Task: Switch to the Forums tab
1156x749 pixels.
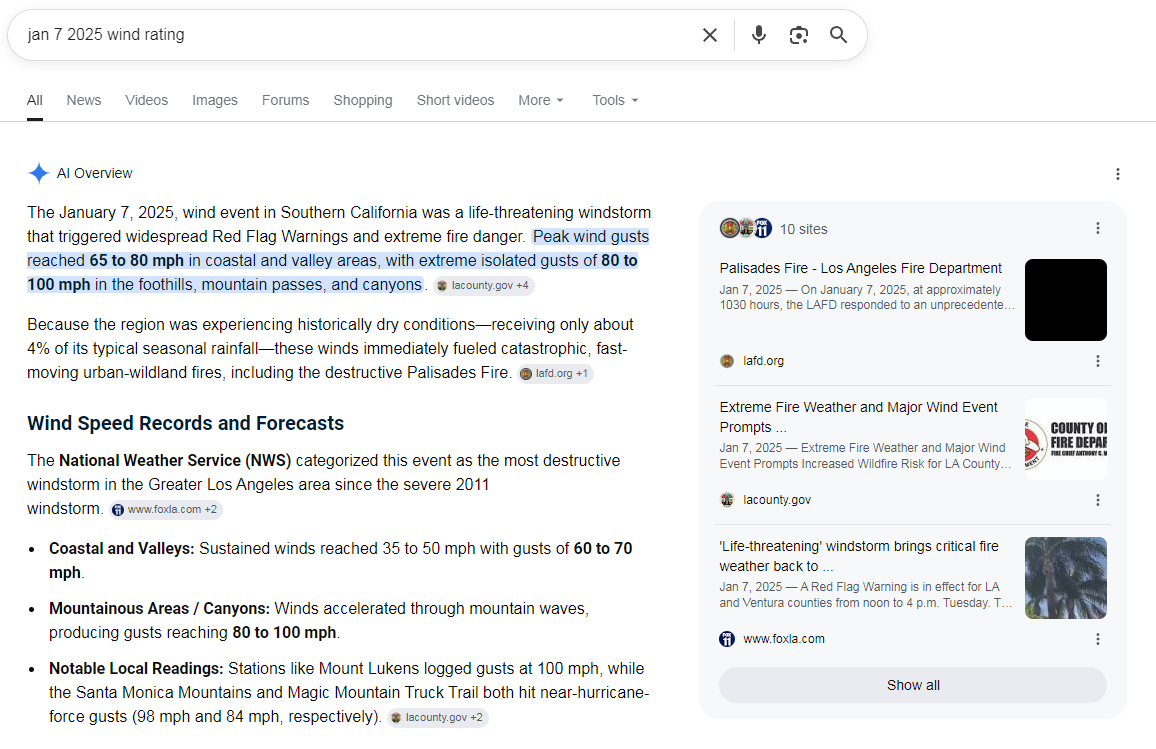Action: click(285, 100)
